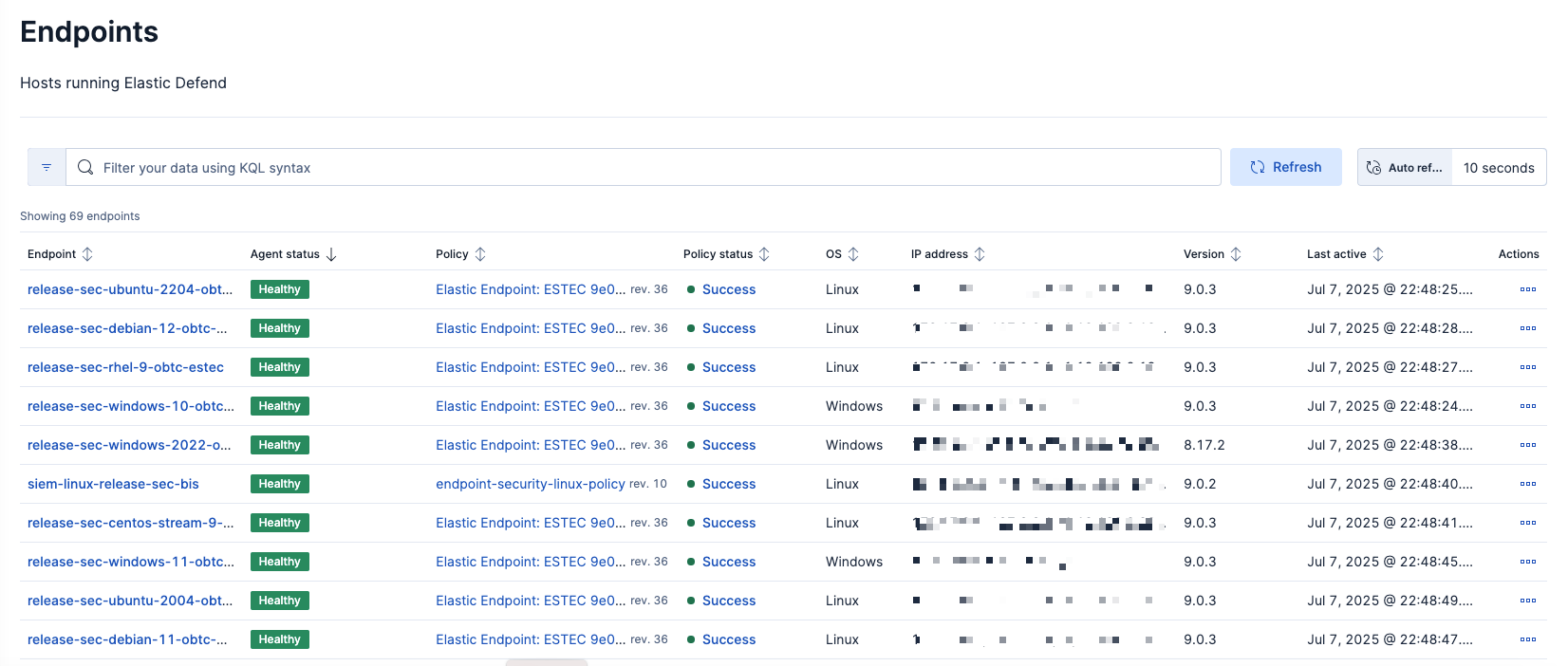
Task: View Success policy status for release-sec-windows-11
Action: [x=728, y=562]
